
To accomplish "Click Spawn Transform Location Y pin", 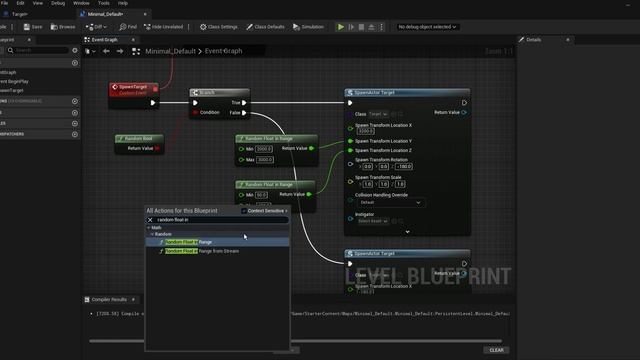I will [x=350, y=141].
